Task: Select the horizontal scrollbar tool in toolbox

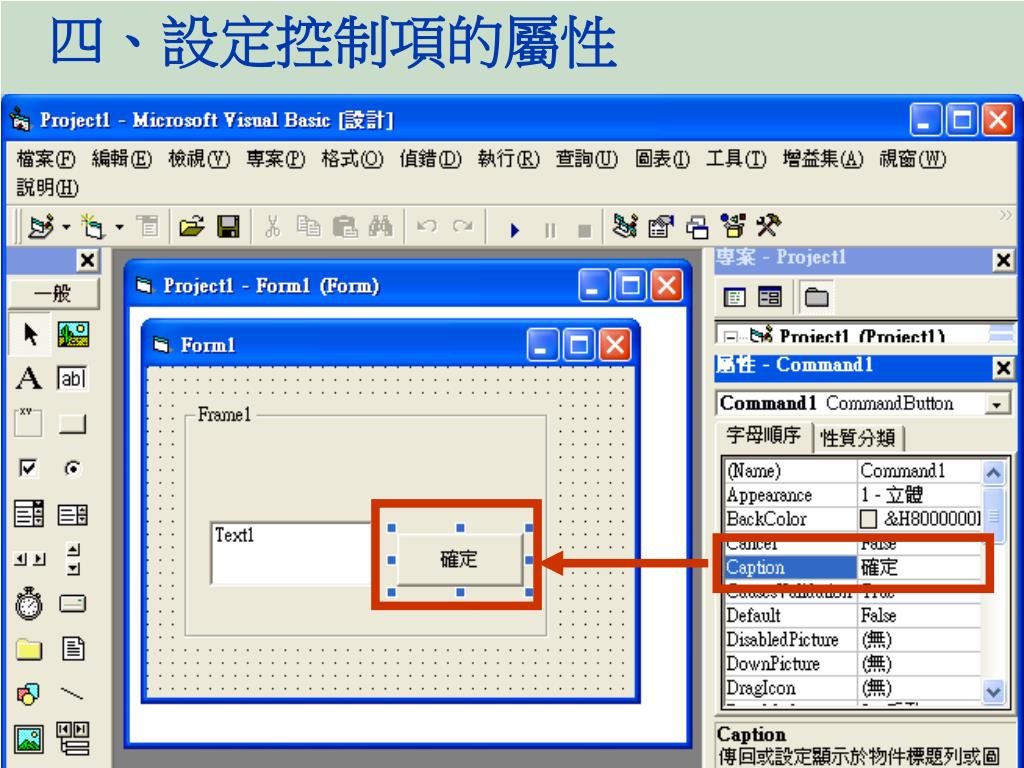Action: (x=30, y=559)
